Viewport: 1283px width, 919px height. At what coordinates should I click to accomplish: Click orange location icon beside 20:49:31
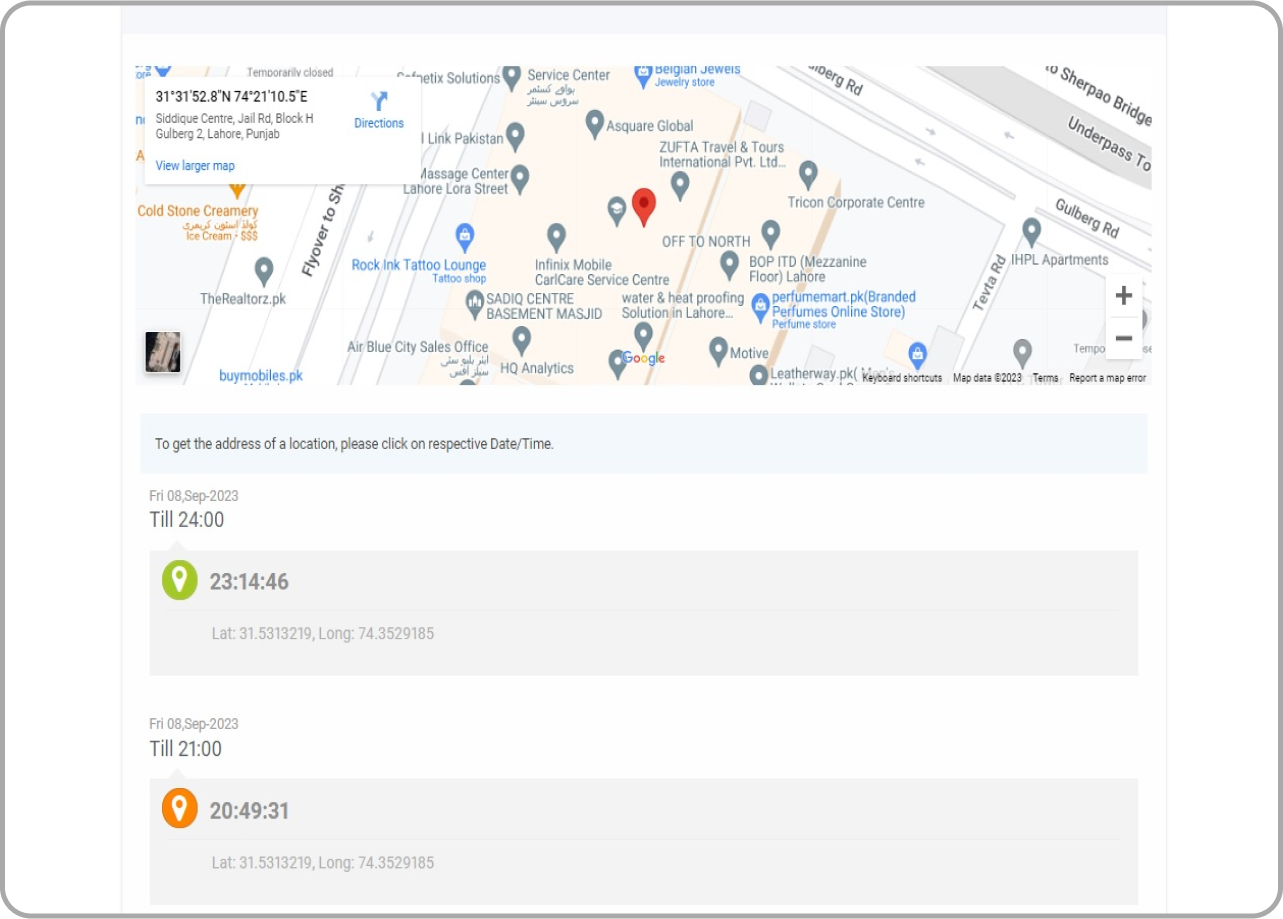pos(180,809)
